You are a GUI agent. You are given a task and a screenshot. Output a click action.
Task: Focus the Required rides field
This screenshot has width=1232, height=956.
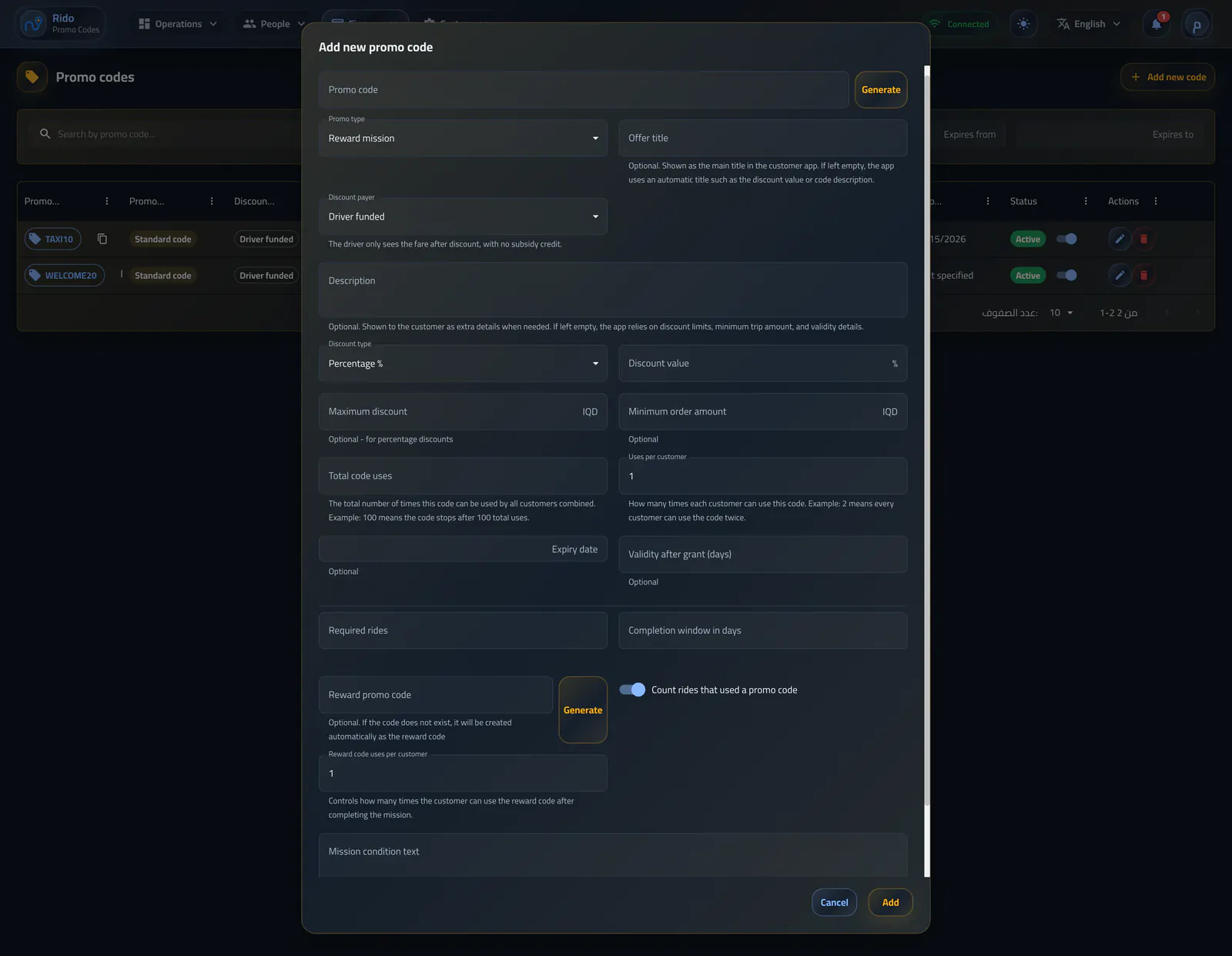click(463, 630)
